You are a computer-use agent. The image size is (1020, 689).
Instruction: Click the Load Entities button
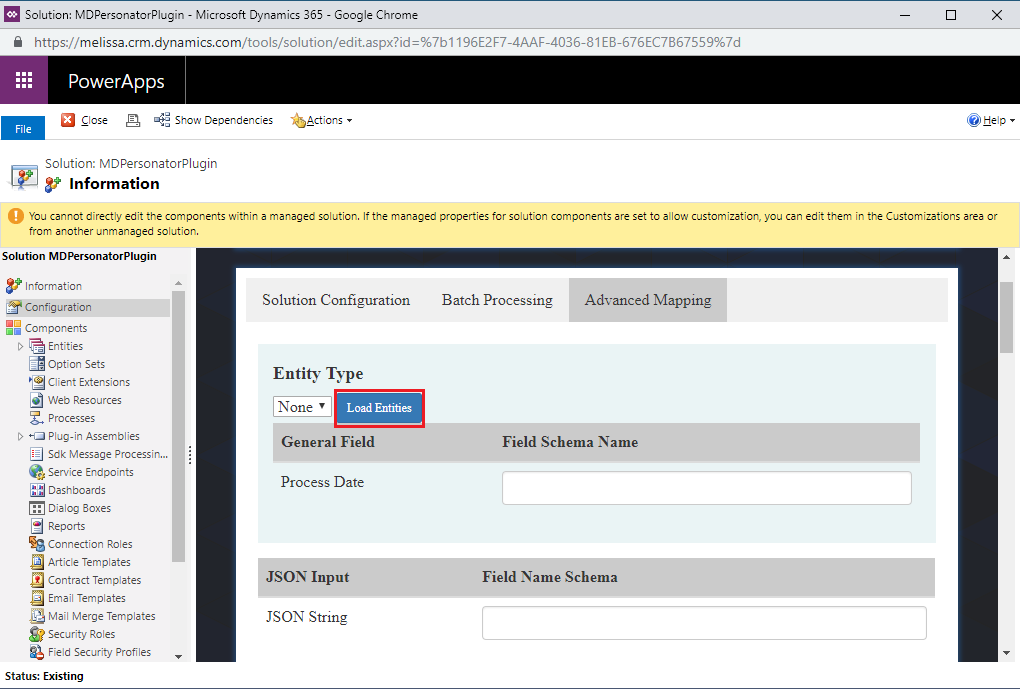pyautogui.click(x=379, y=408)
